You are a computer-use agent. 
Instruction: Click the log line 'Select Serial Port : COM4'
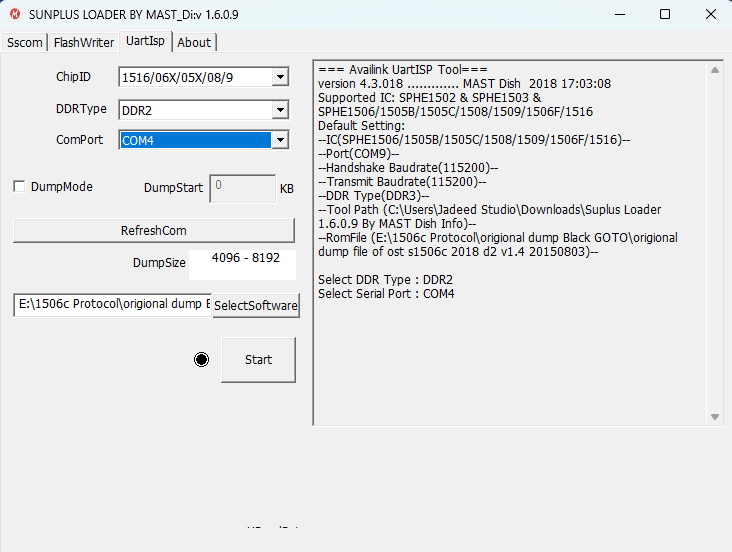386,294
